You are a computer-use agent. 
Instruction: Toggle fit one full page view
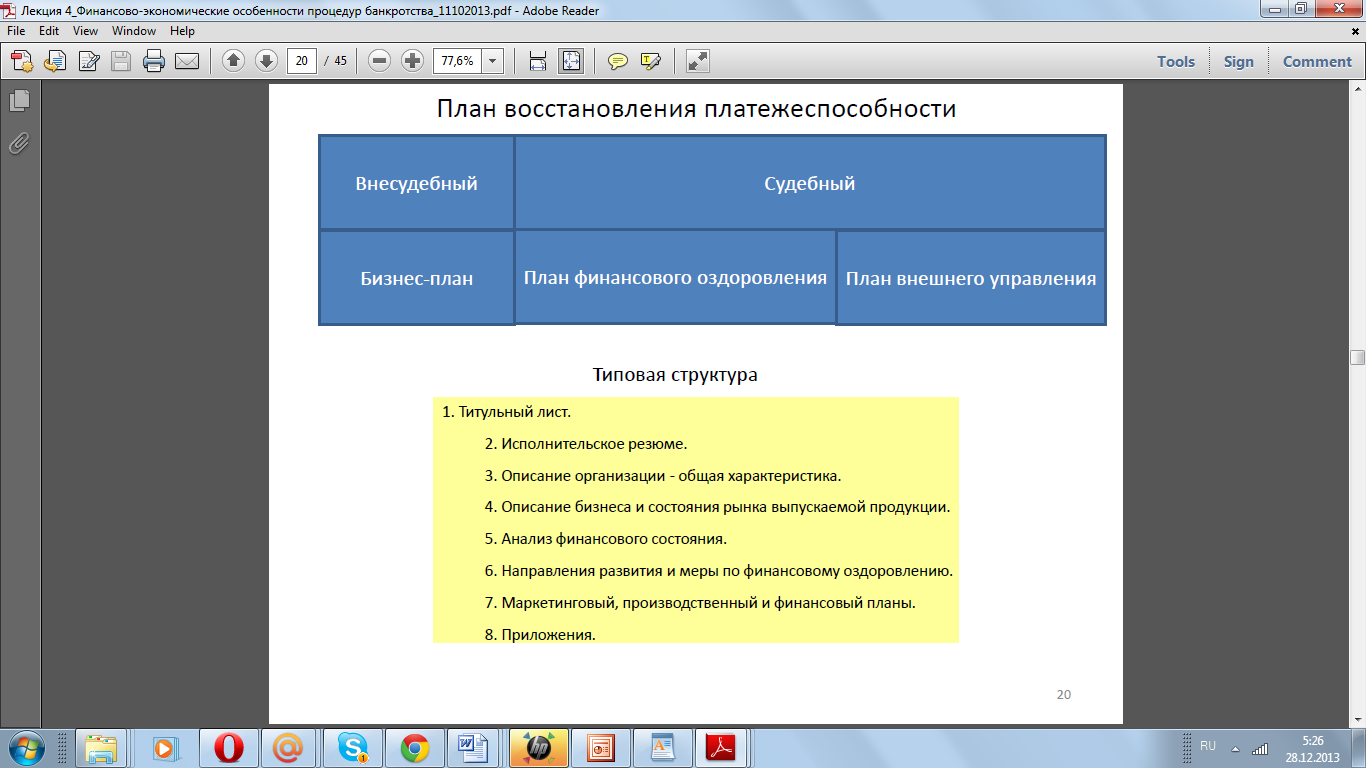[x=571, y=61]
